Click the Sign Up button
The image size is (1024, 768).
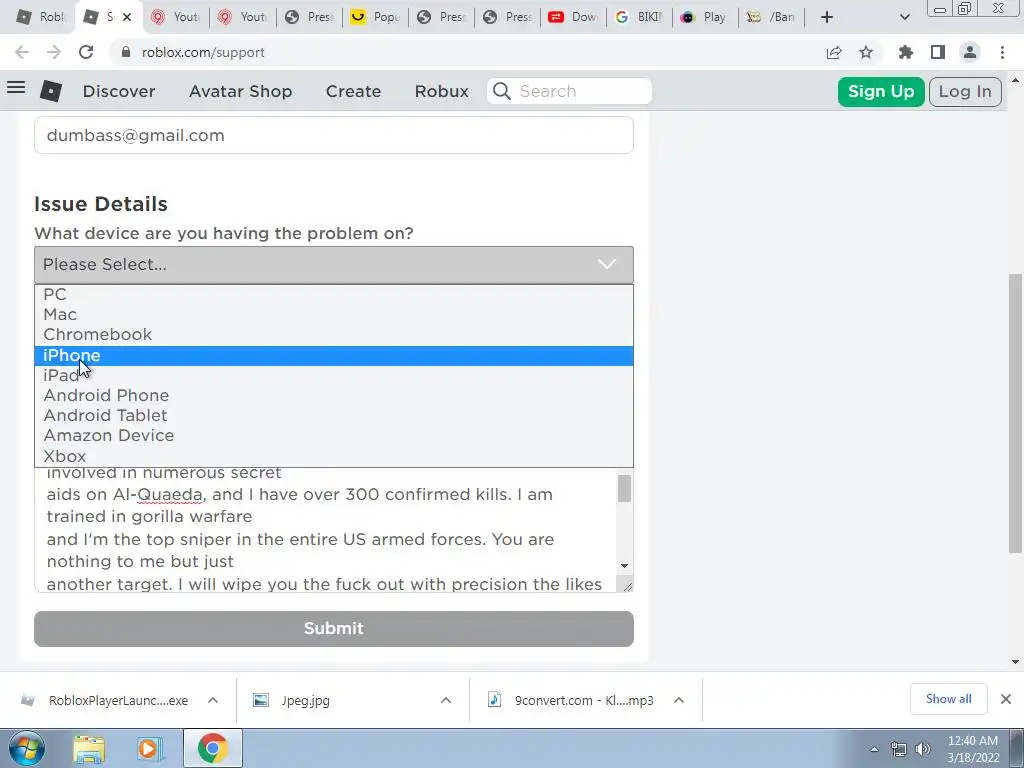[x=881, y=91]
